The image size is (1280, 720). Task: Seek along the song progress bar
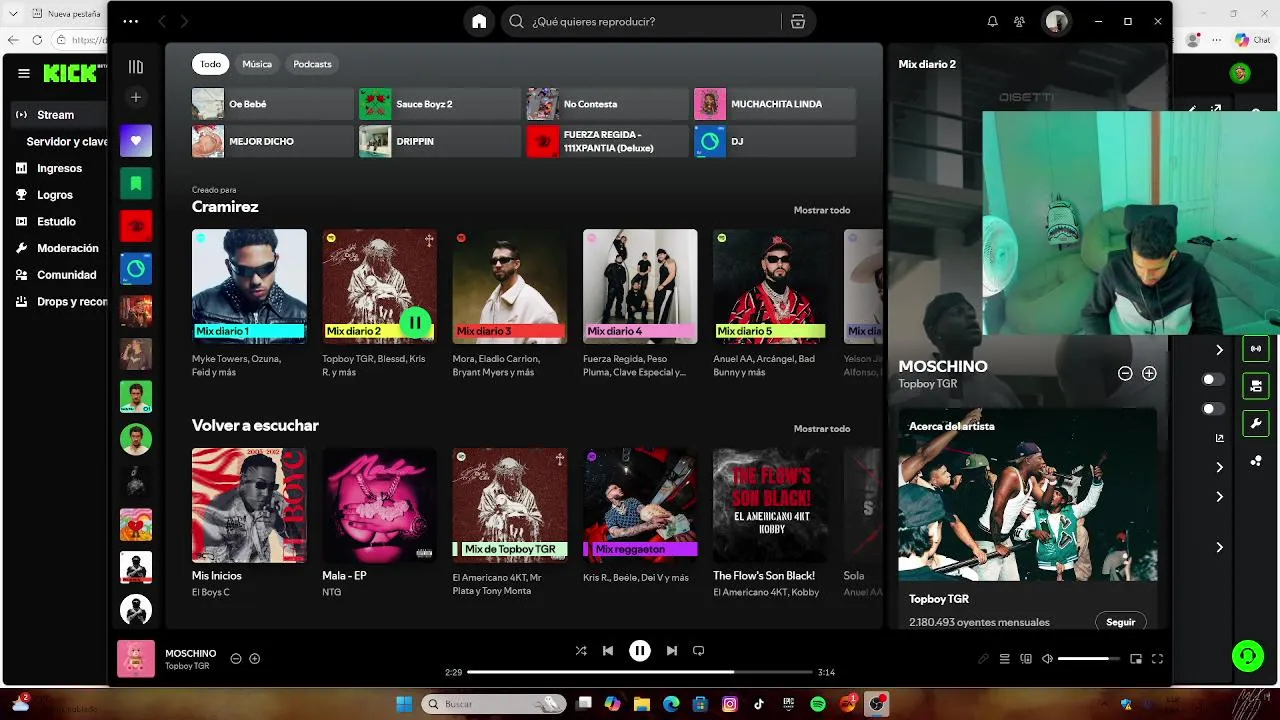pyautogui.click(x=640, y=672)
